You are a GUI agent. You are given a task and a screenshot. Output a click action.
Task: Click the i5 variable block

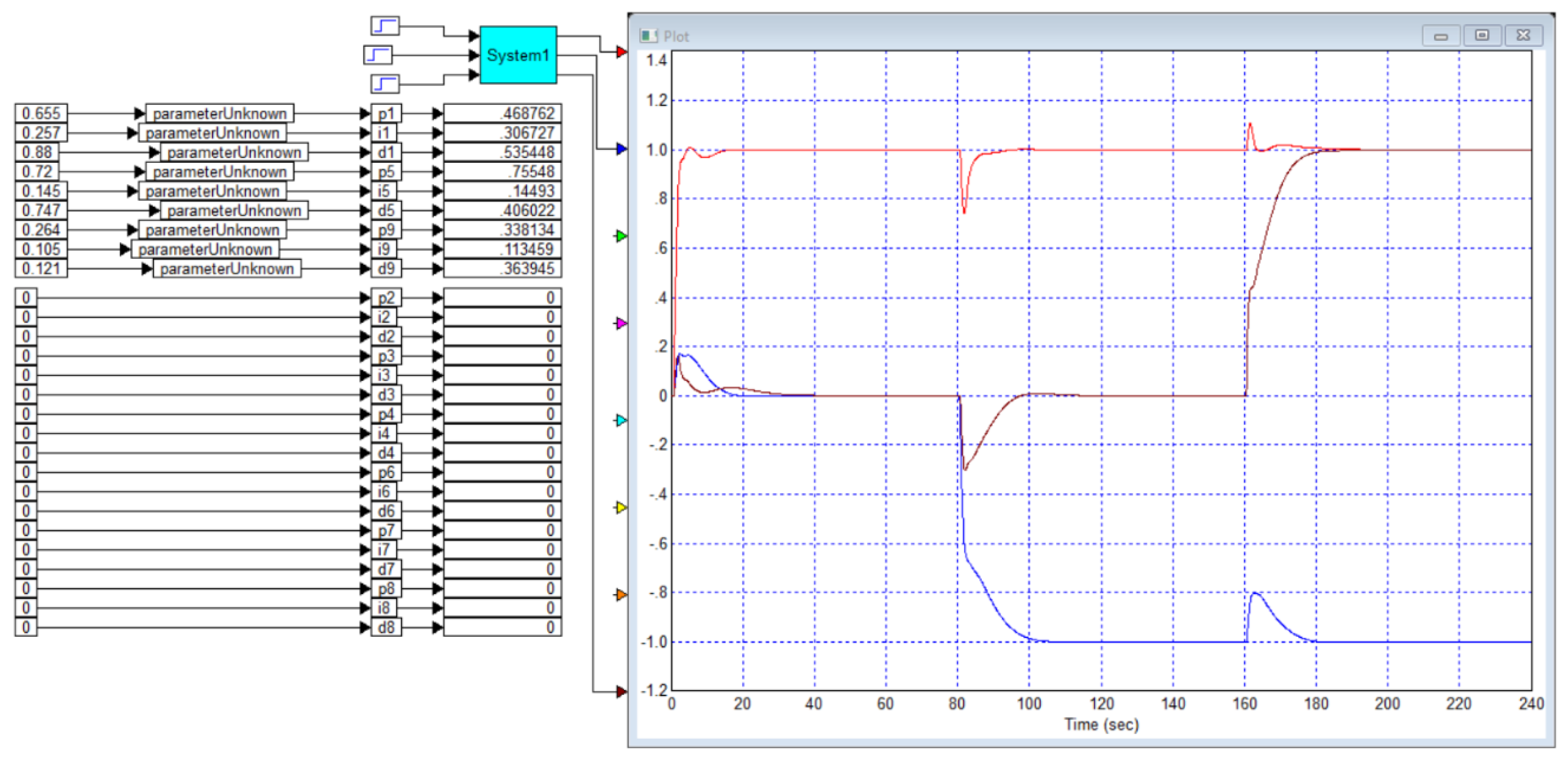pyautogui.click(x=383, y=191)
